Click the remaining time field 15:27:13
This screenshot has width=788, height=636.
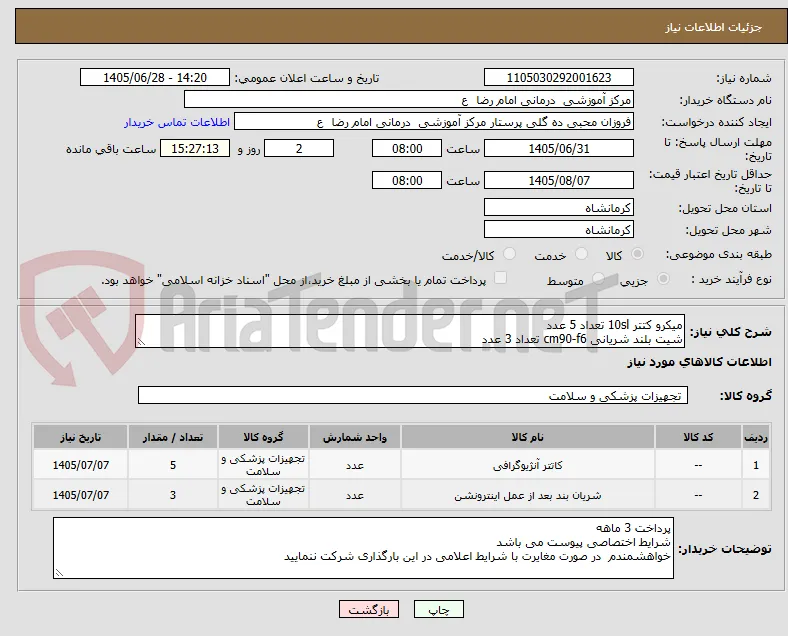point(195,149)
